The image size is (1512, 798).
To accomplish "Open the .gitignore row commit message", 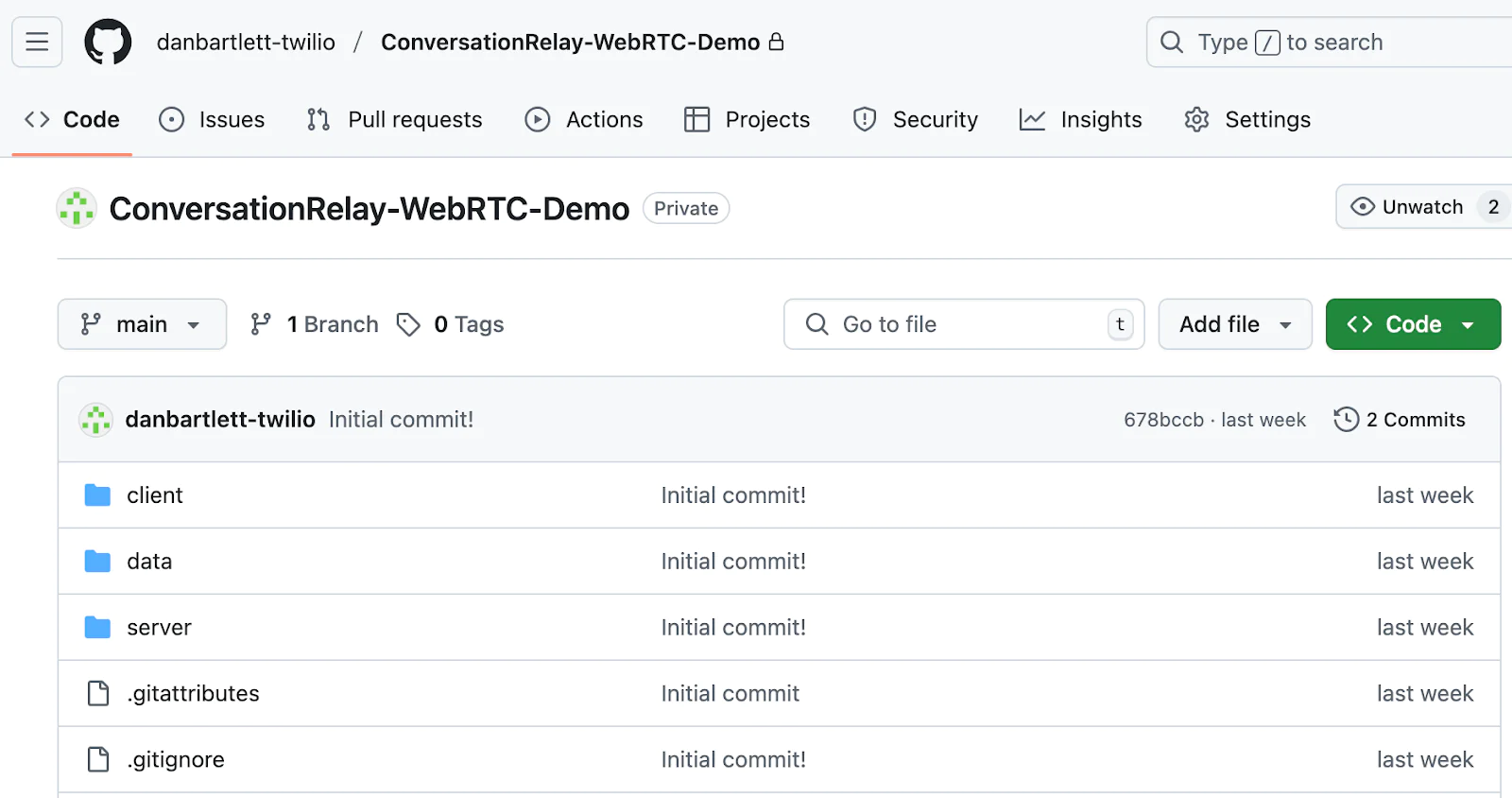I will click(733, 760).
